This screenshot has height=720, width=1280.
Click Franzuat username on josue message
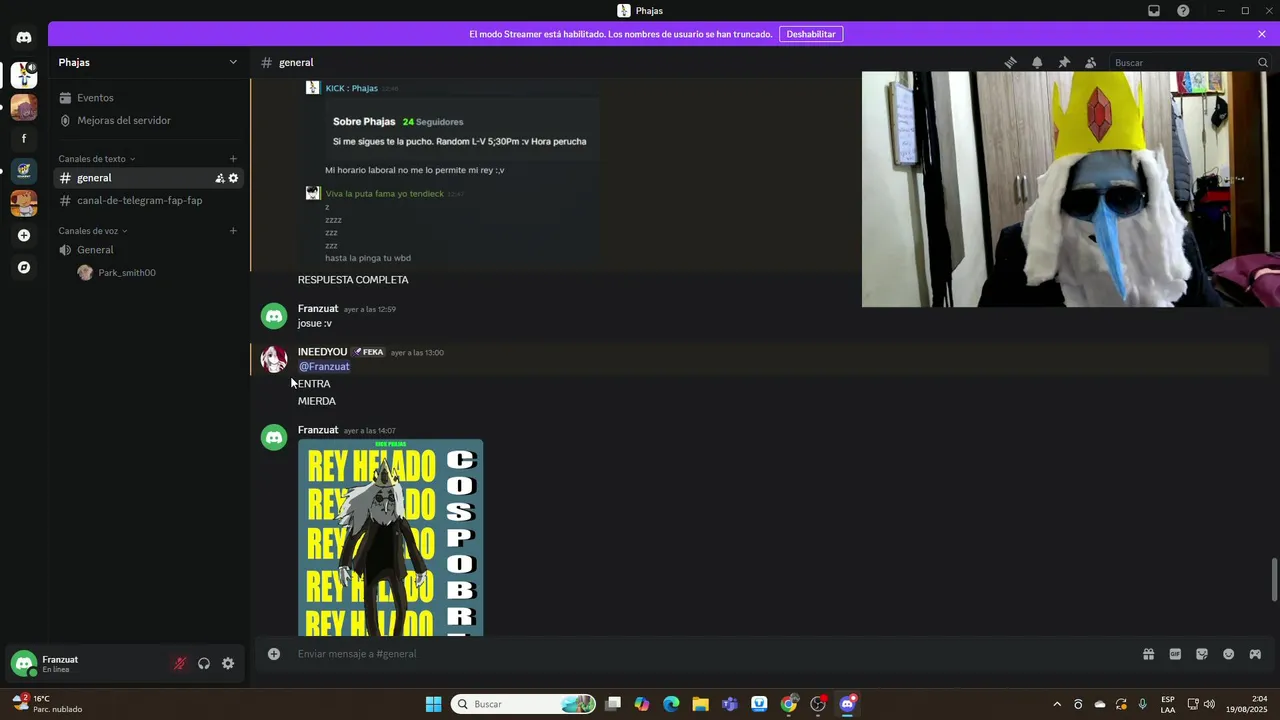pyautogui.click(x=318, y=309)
